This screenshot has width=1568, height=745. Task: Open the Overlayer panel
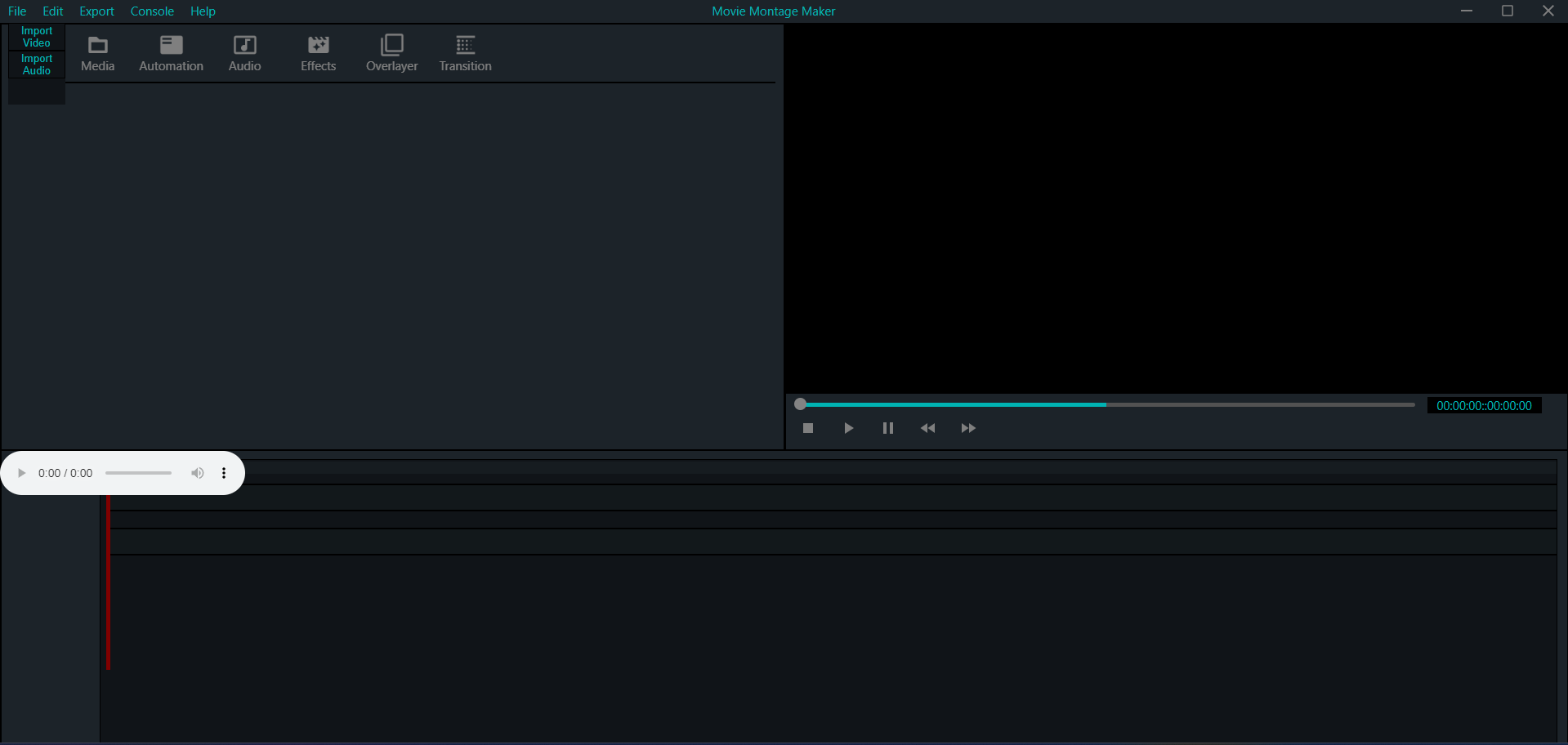(x=391, y=54)
